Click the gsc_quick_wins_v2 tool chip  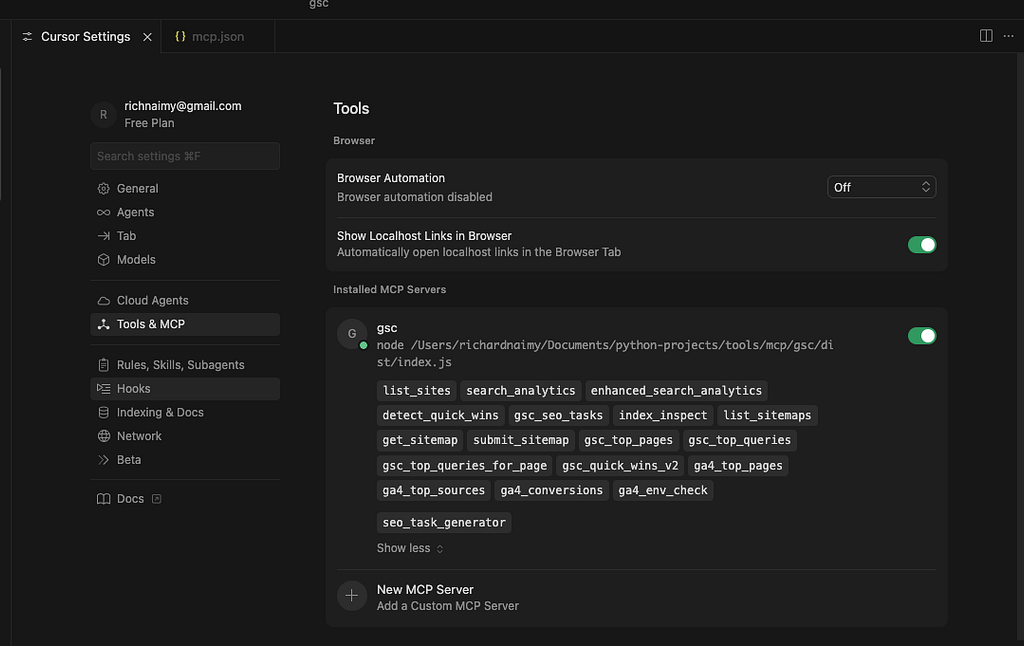[620, 466]
